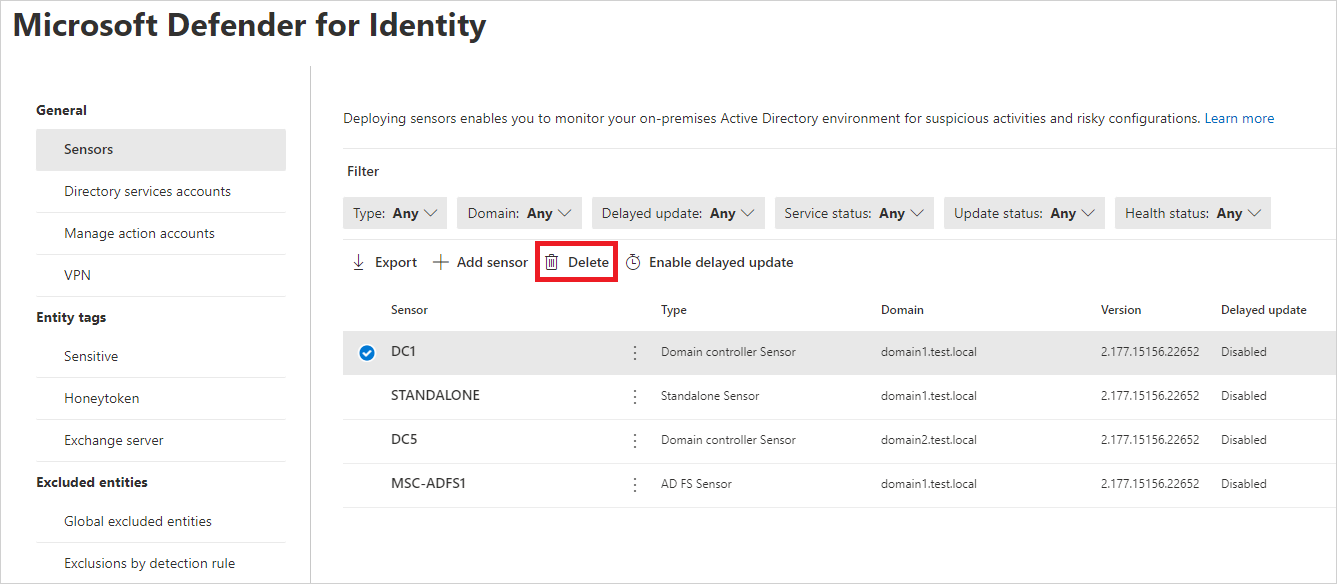Image resolution: width=1337 pixels, height=584 pixels.
Task: Open the Type filter dropdown
Action: (395, 212)
